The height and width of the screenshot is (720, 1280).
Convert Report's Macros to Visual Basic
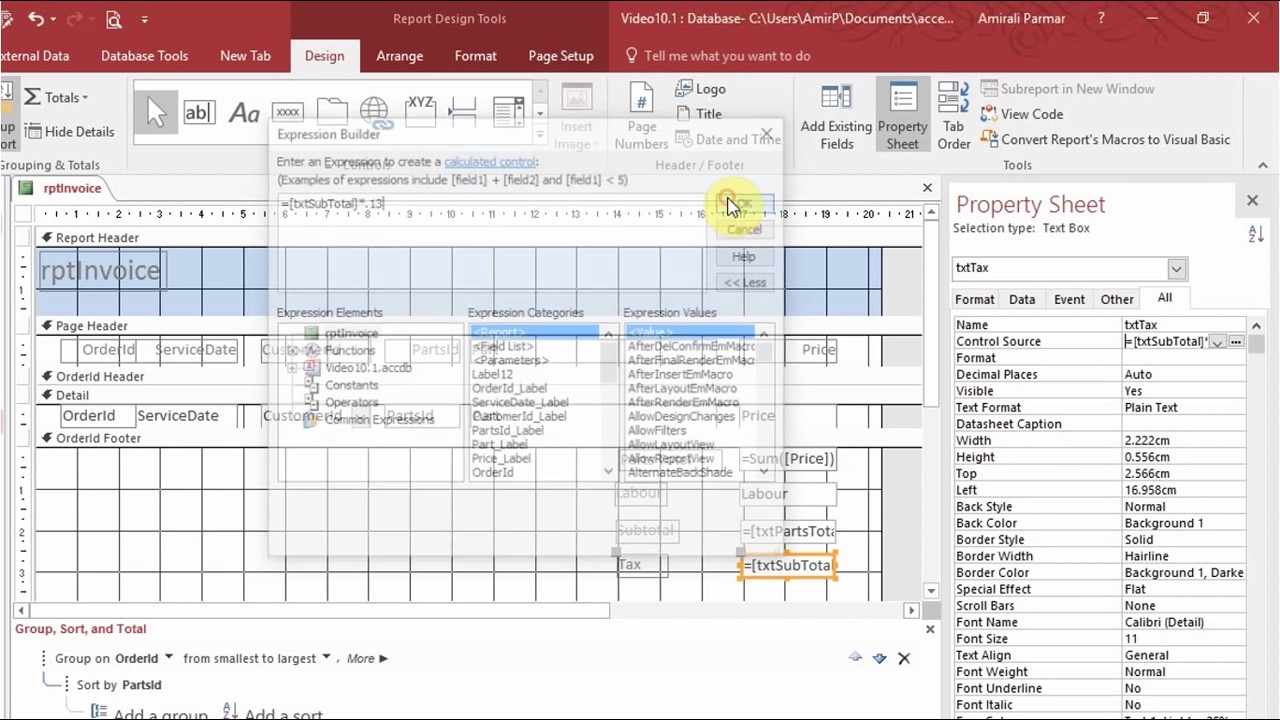pyautogui.click(x=1105, y=139)
